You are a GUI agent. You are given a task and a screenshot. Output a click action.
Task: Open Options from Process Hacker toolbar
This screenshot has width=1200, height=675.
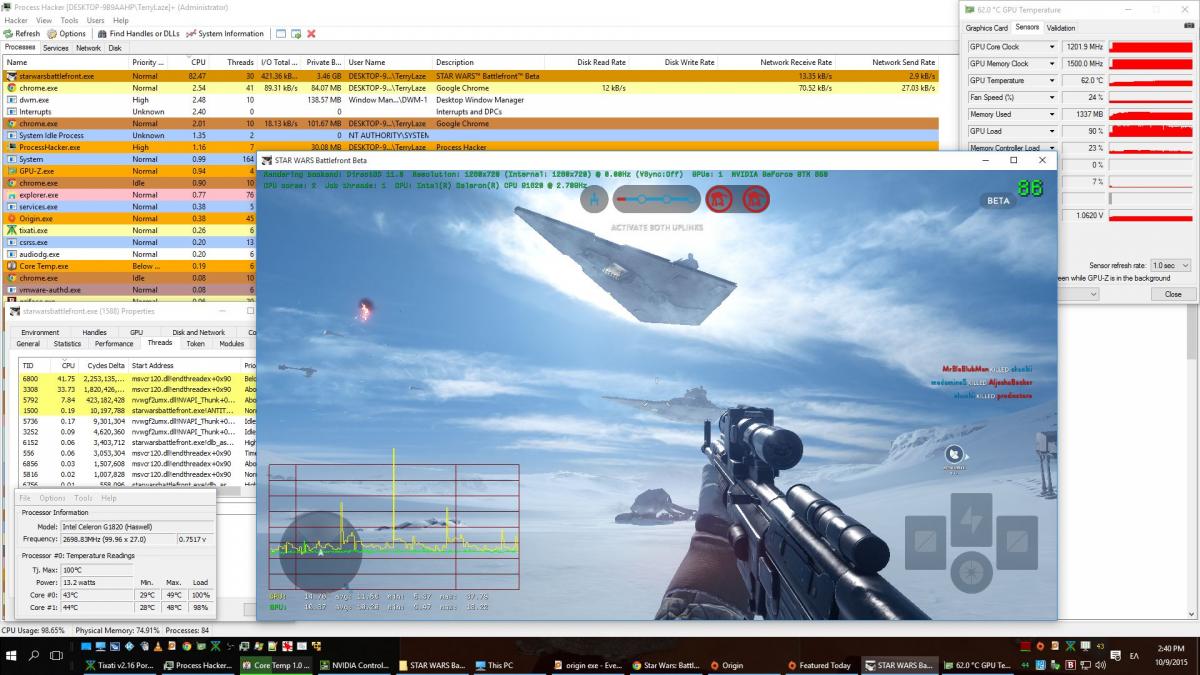(x=67, y=33)
